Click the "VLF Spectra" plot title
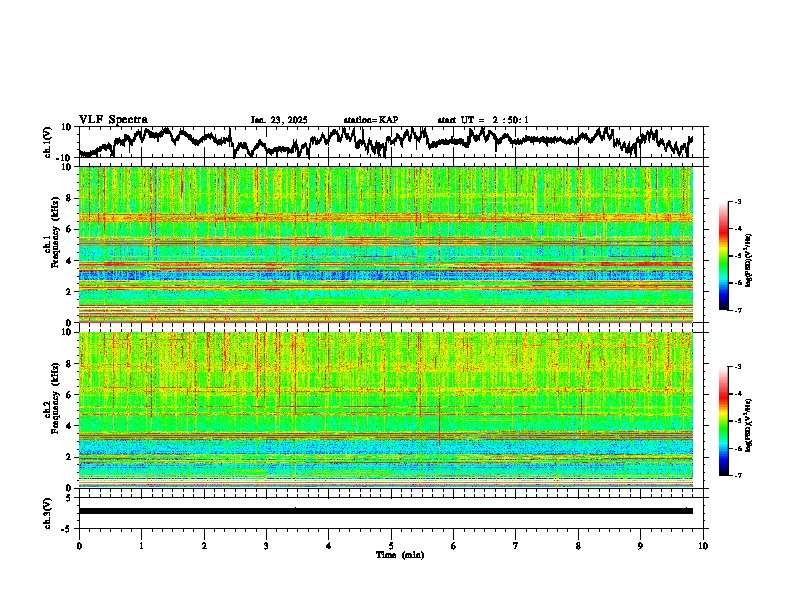Screen dimensions: 792x612 tap(113, 120)
